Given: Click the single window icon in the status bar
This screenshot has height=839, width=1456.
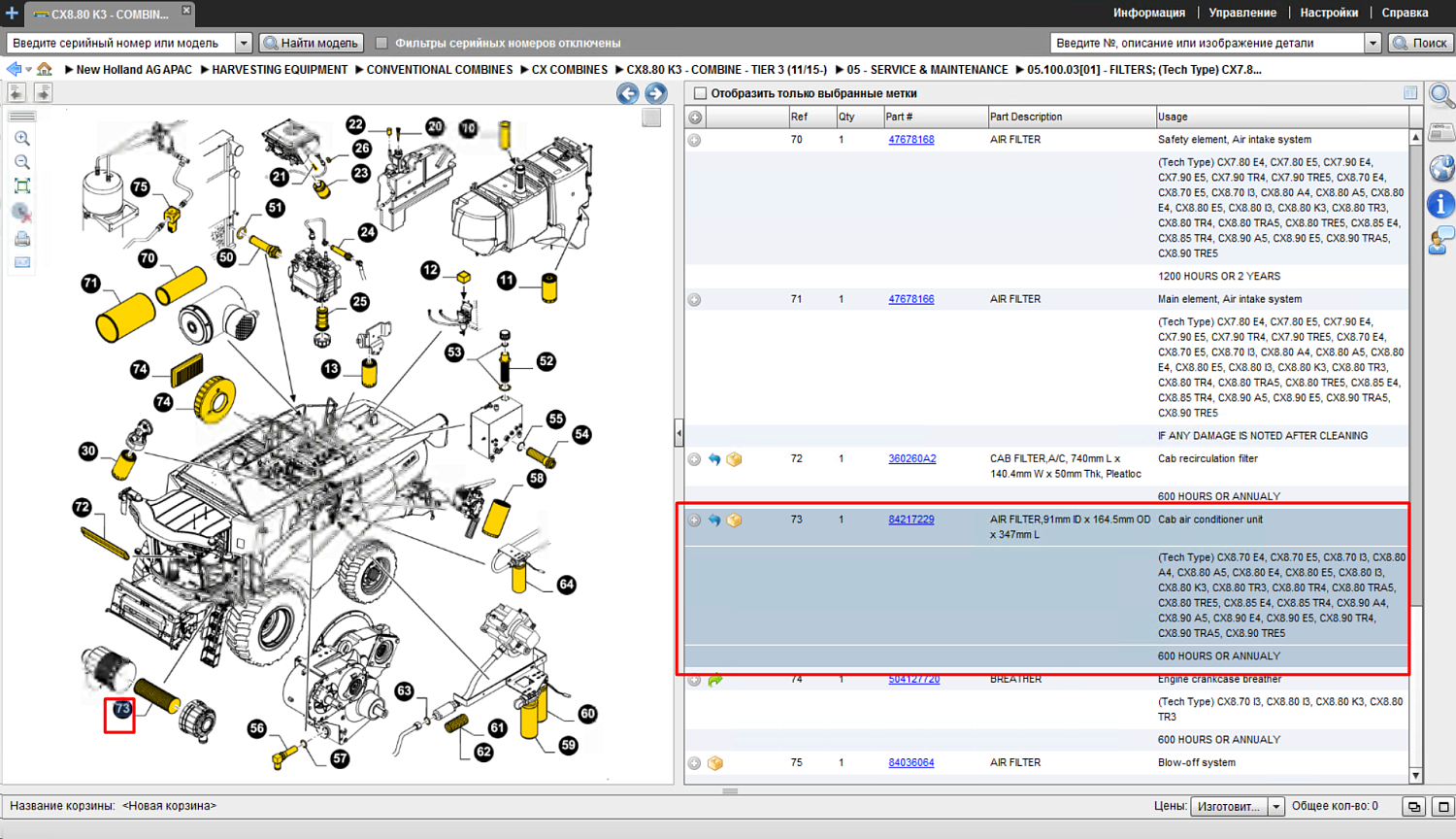Looking at the screenshot, I should [1442, 807].
